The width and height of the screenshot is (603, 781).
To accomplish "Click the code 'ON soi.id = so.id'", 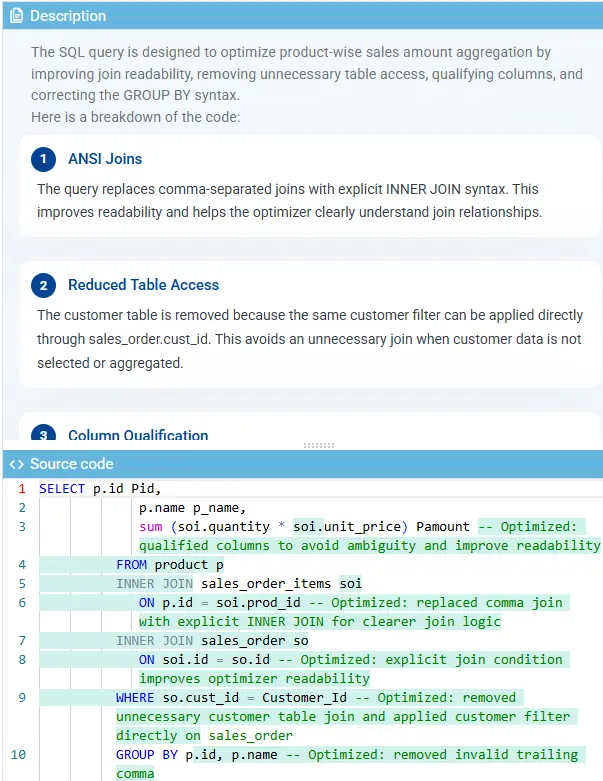I will coord(204,659).
